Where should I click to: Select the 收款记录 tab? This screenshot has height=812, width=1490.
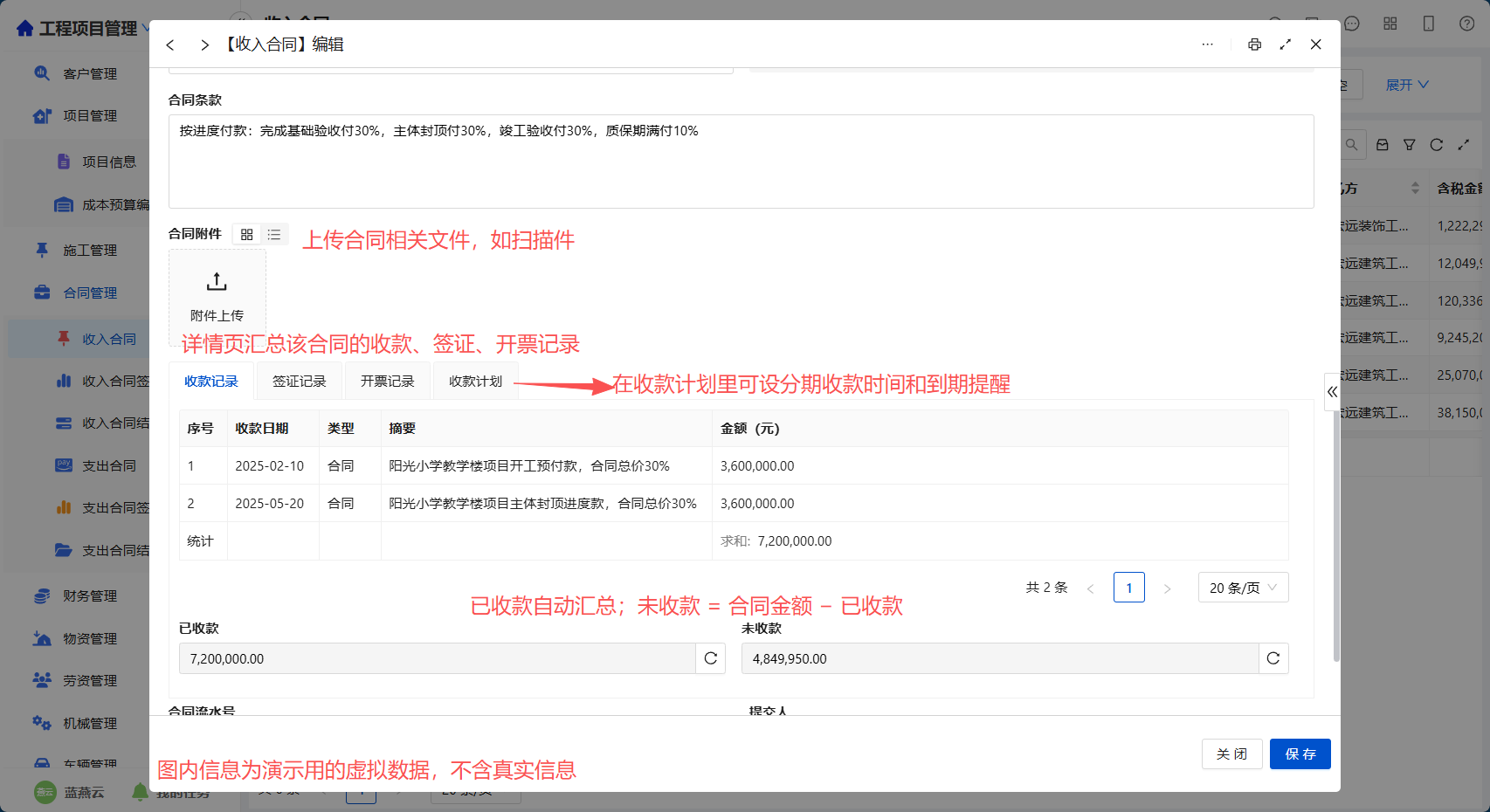[211, 382]
